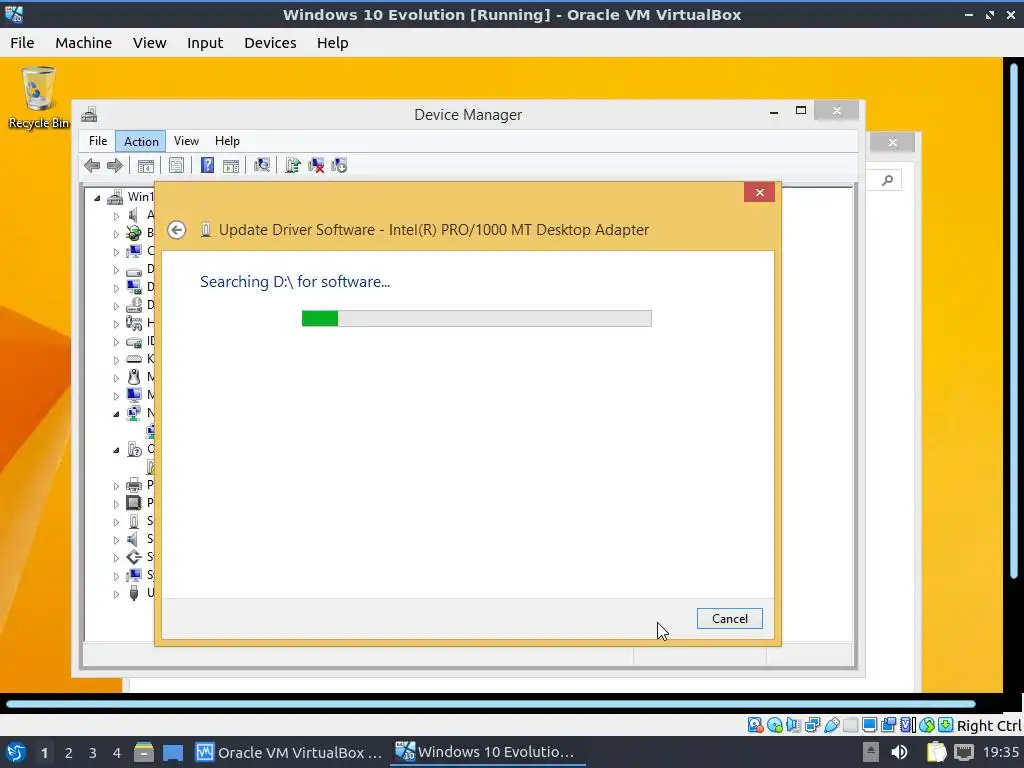The width and height of the screenshot is (1024, 768).
Task: Click the vertical scrollbar at VM right edge
Action: coord(1014,320)
